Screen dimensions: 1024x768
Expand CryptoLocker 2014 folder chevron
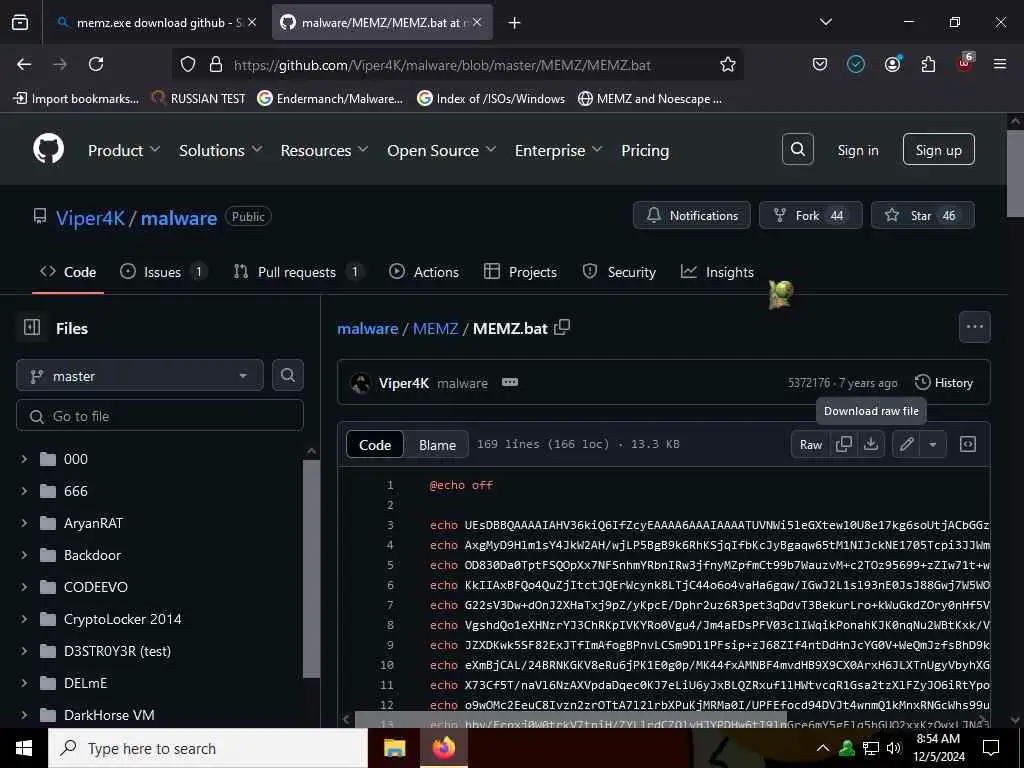24,618
